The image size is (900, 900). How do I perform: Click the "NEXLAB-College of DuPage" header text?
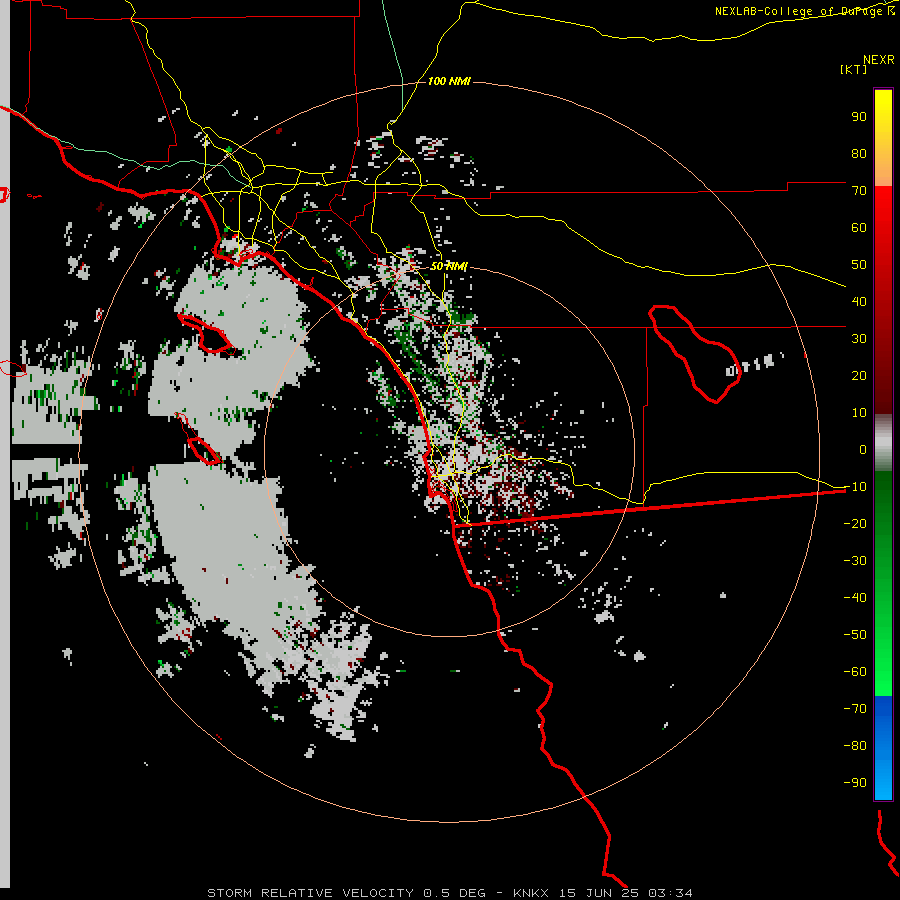click(x=798, y=11)
